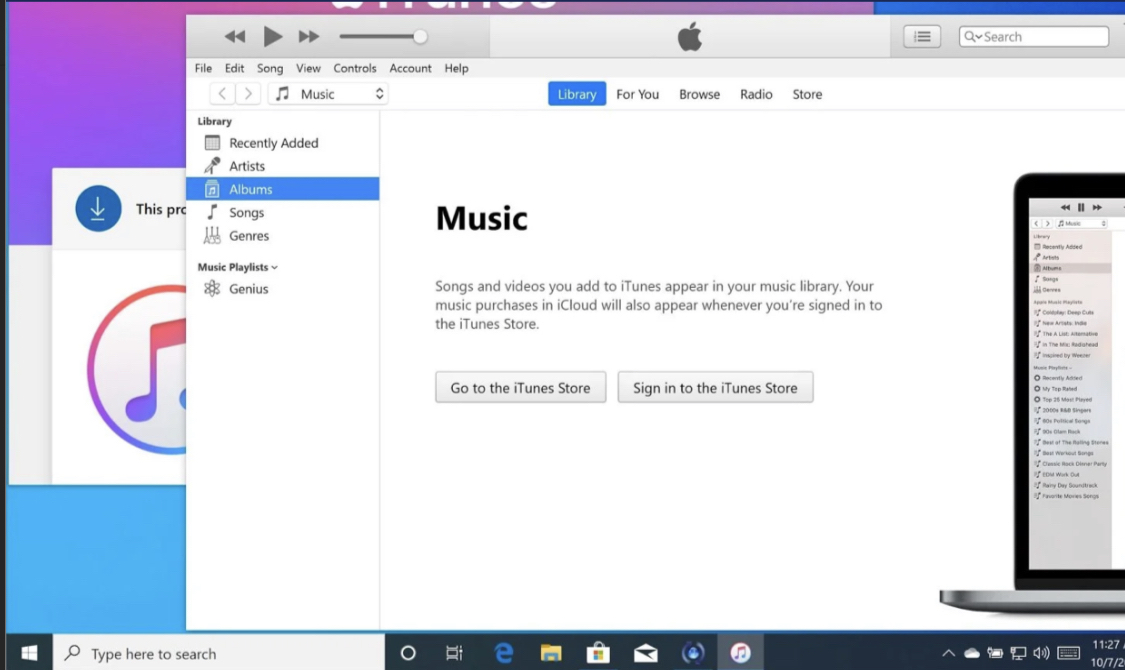Click download arrow icon in background window
The image size is (1125, 670).
(98, 208)
